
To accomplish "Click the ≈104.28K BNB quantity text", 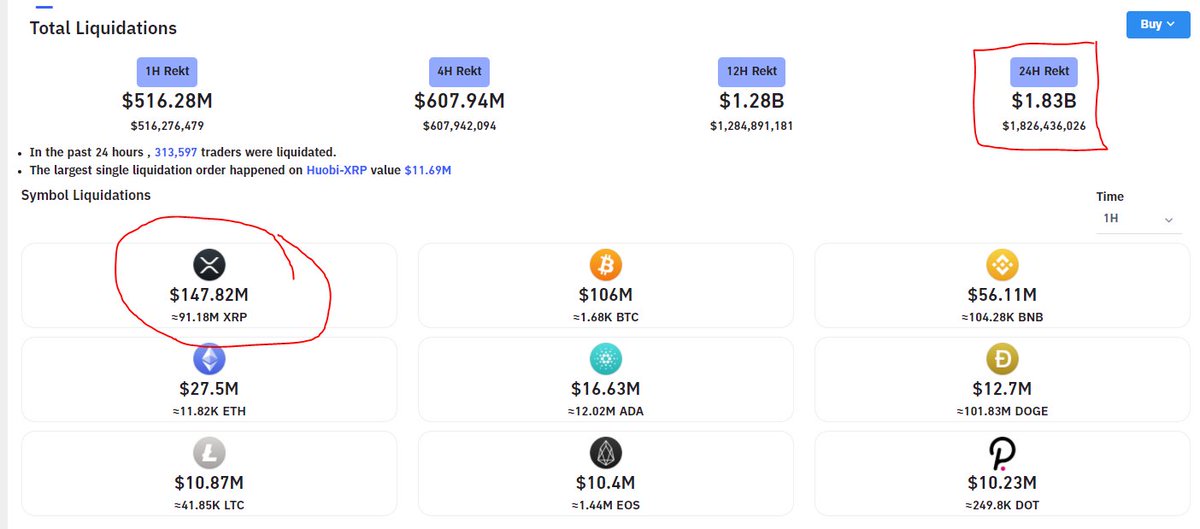I will pos(1002,318).
